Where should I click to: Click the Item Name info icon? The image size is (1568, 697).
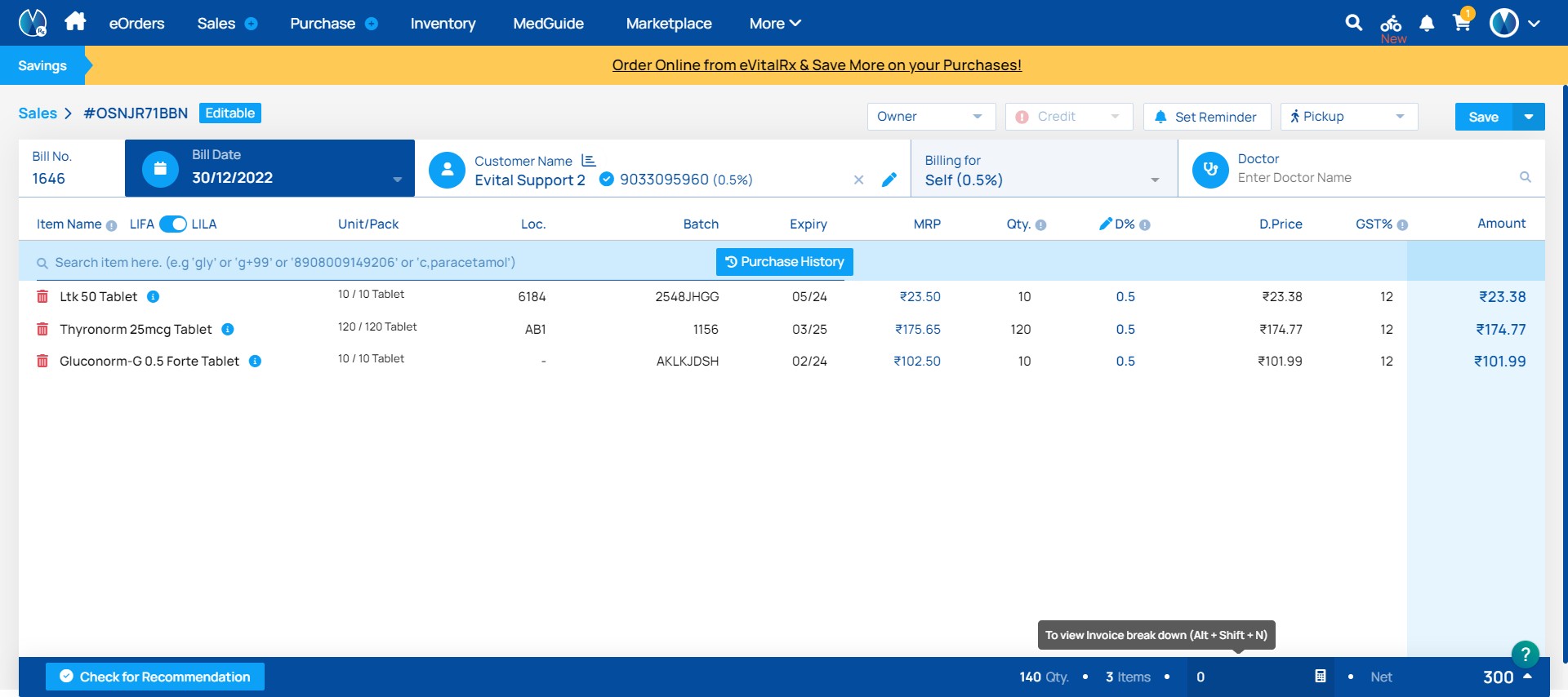click(111, 225)
